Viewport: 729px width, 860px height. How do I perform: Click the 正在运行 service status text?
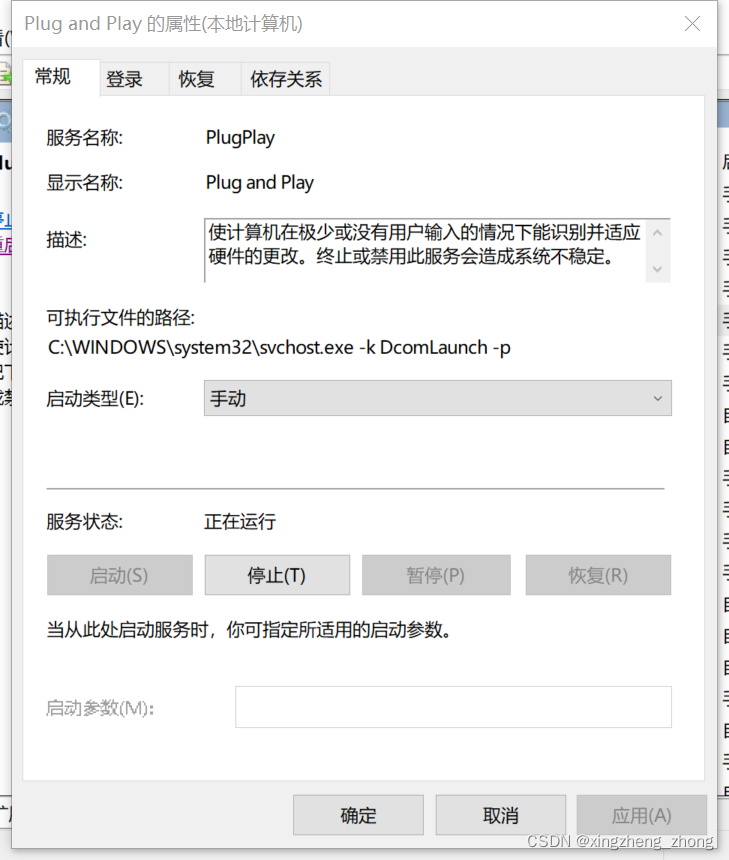click(240, 522)
